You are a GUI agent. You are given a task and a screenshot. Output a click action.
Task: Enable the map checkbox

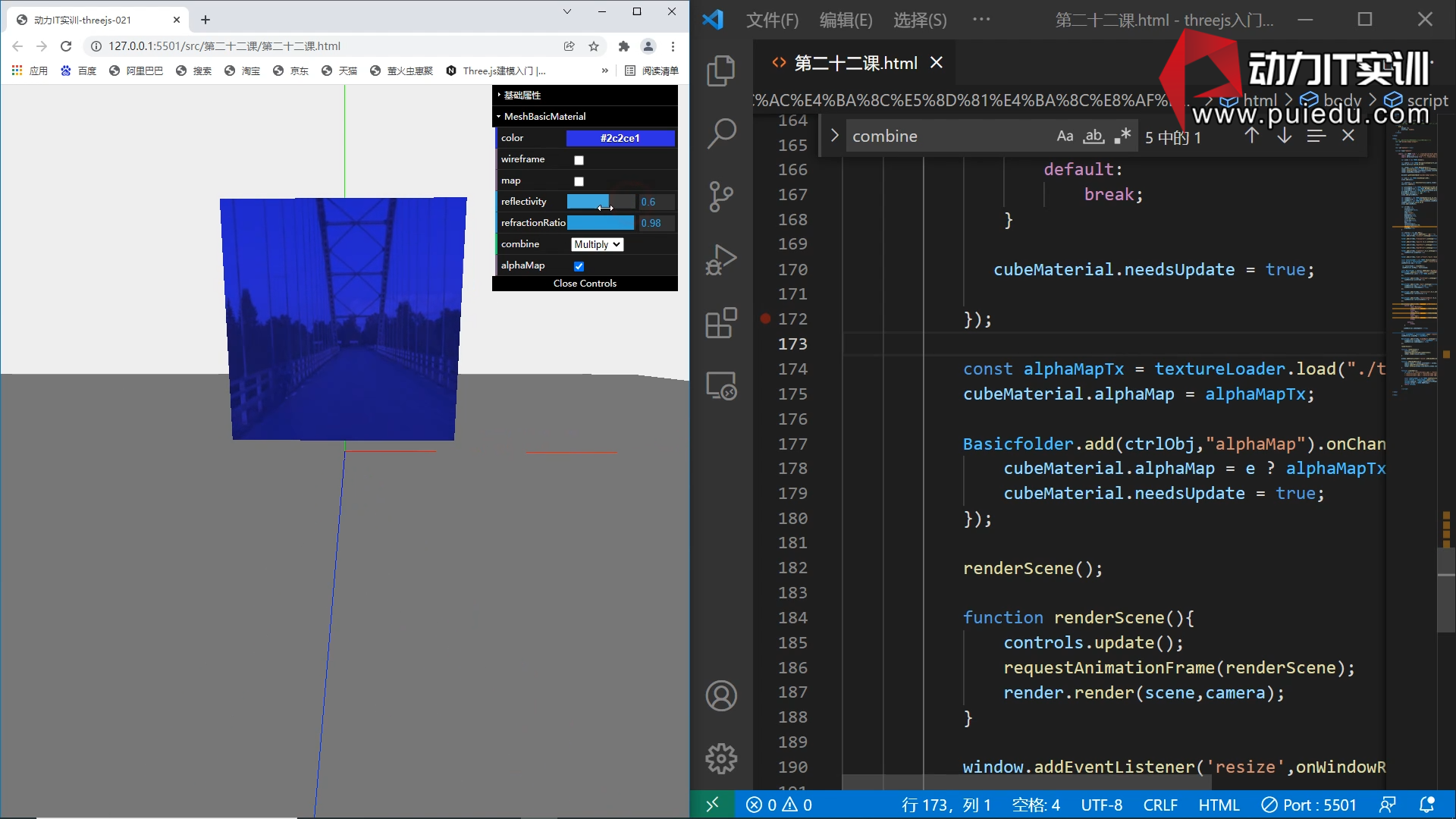pos(579,181)
